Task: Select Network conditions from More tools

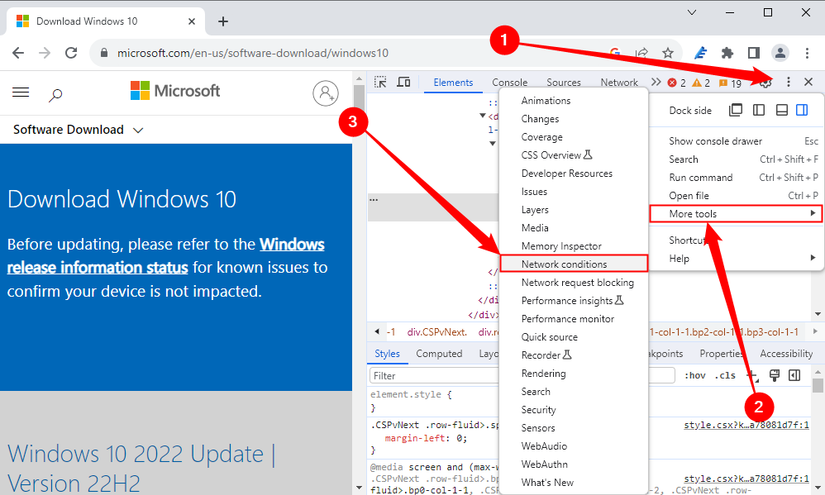Action: 574,264
